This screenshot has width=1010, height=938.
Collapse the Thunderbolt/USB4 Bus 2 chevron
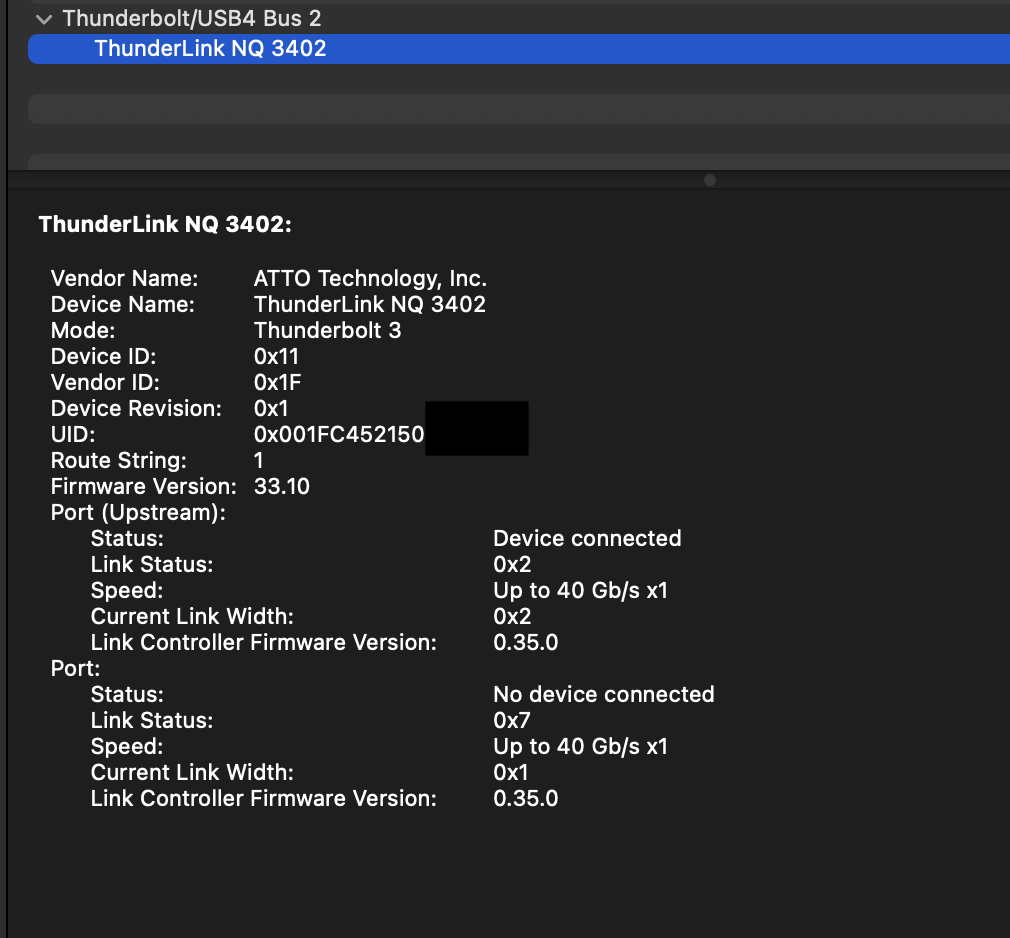click(x=44, y=19)
